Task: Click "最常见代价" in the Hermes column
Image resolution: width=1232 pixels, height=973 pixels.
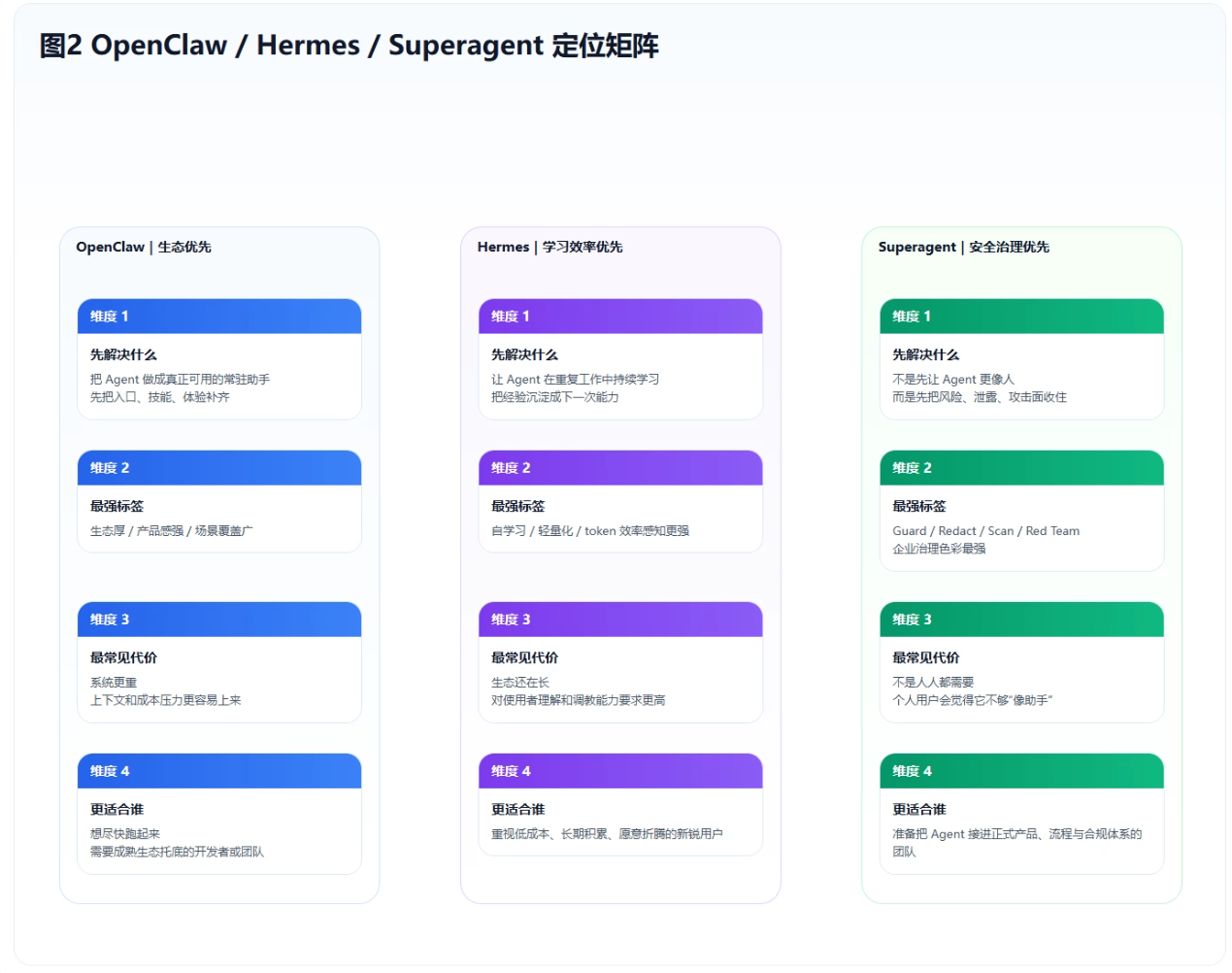Action: coord(524,658)
